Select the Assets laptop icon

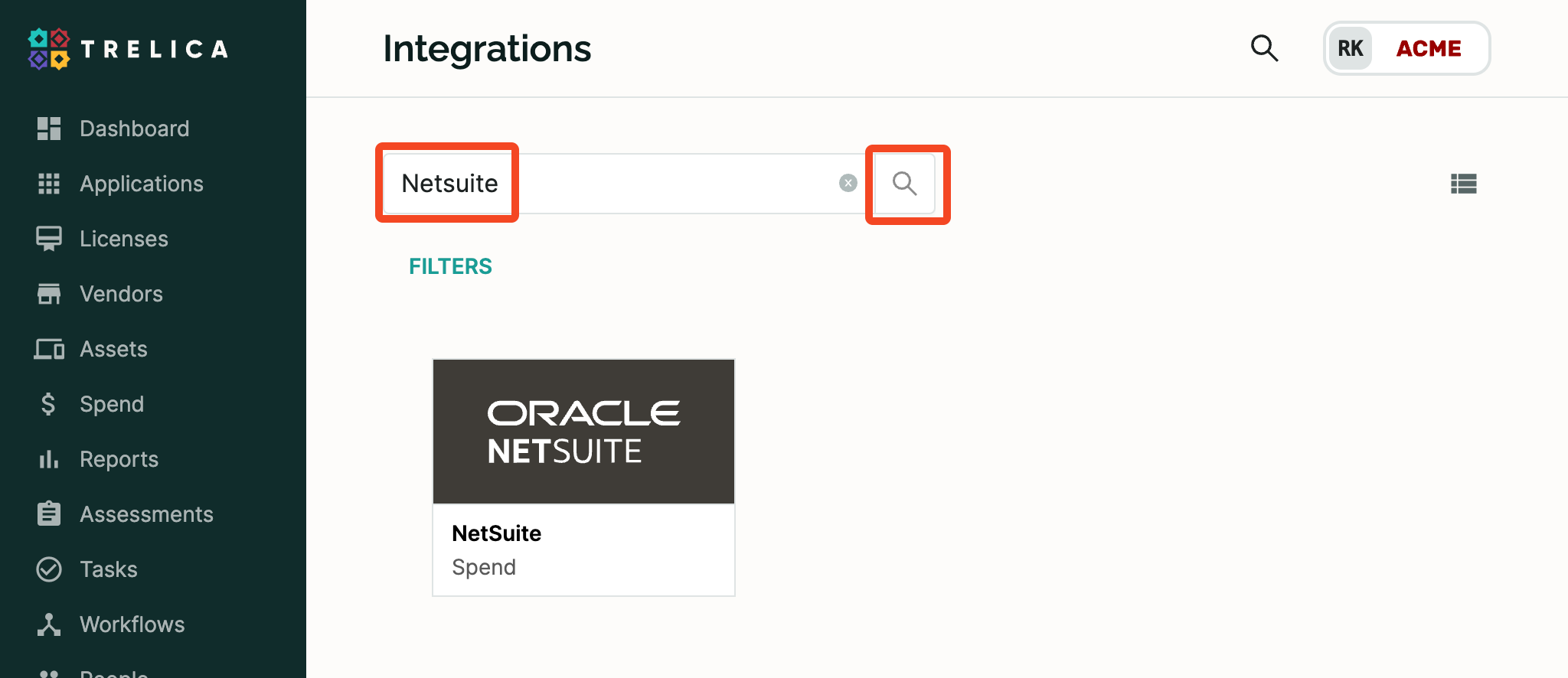[x=48, y=348]
